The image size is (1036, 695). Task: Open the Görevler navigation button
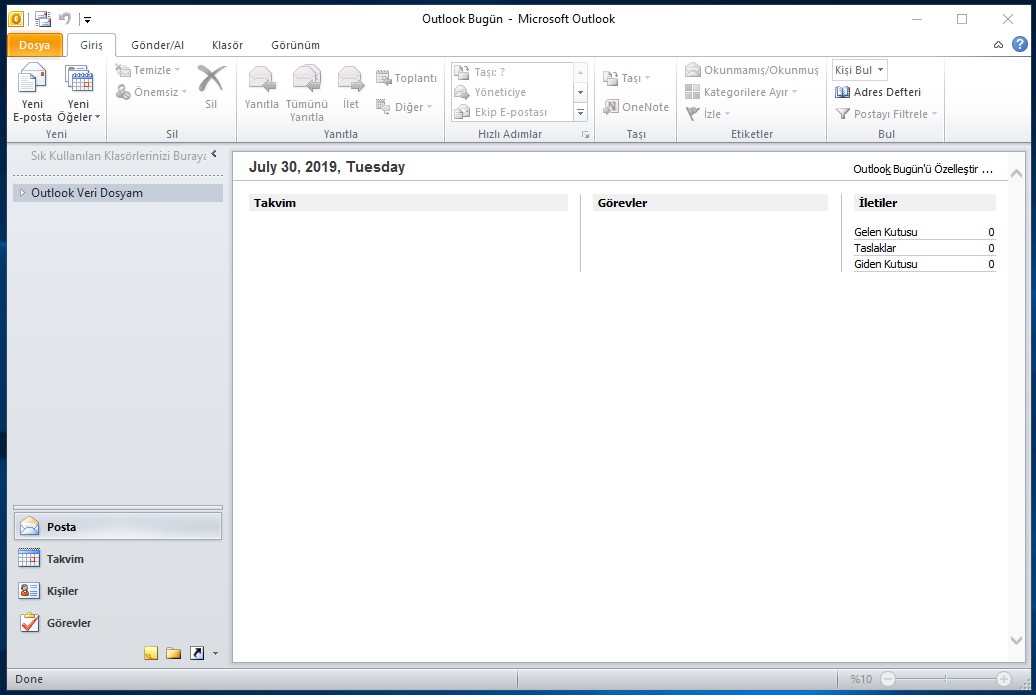tap(118, 623)
